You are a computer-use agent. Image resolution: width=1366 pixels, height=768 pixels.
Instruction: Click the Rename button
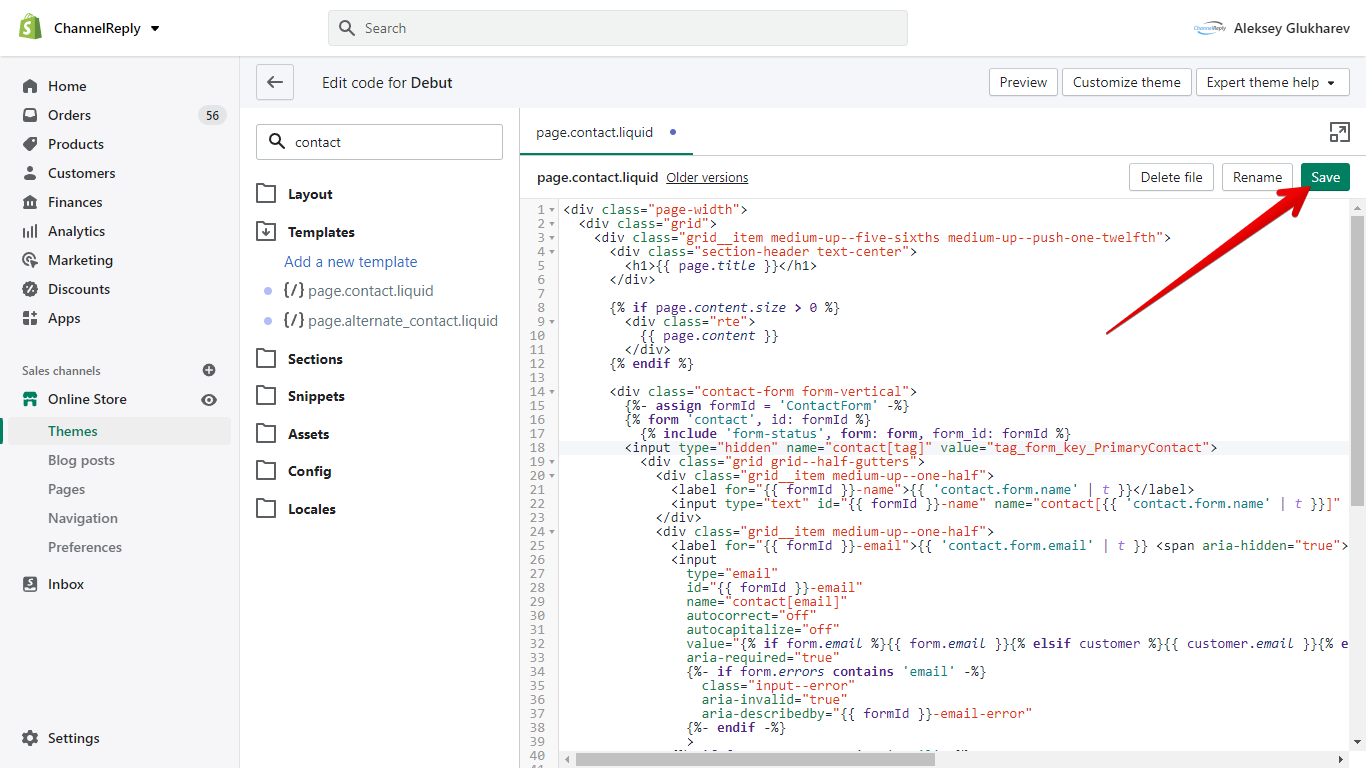[x=1257, y=177]
